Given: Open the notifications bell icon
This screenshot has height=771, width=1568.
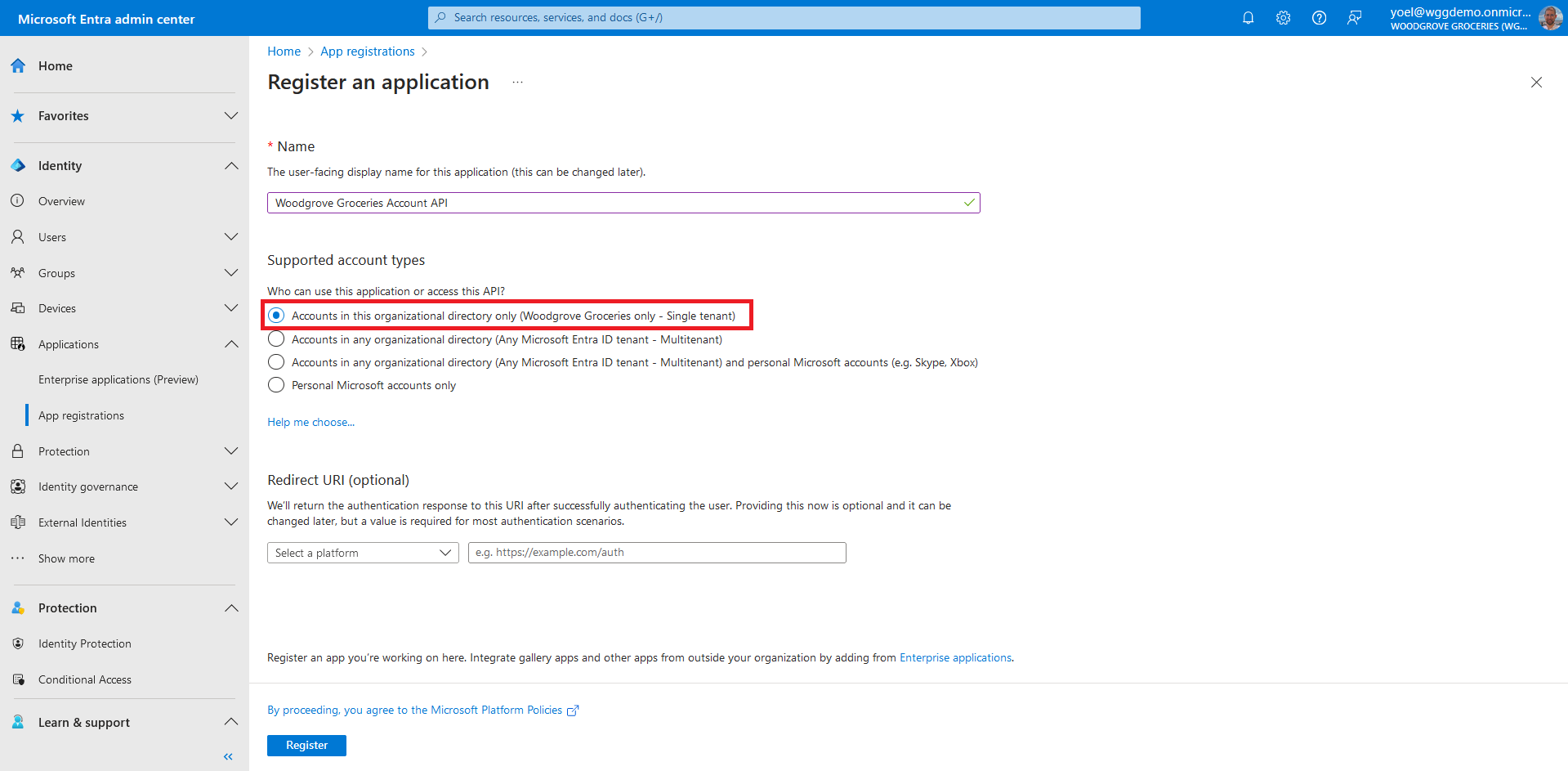Looking at the screenshot, I should tap(1248, 18).
